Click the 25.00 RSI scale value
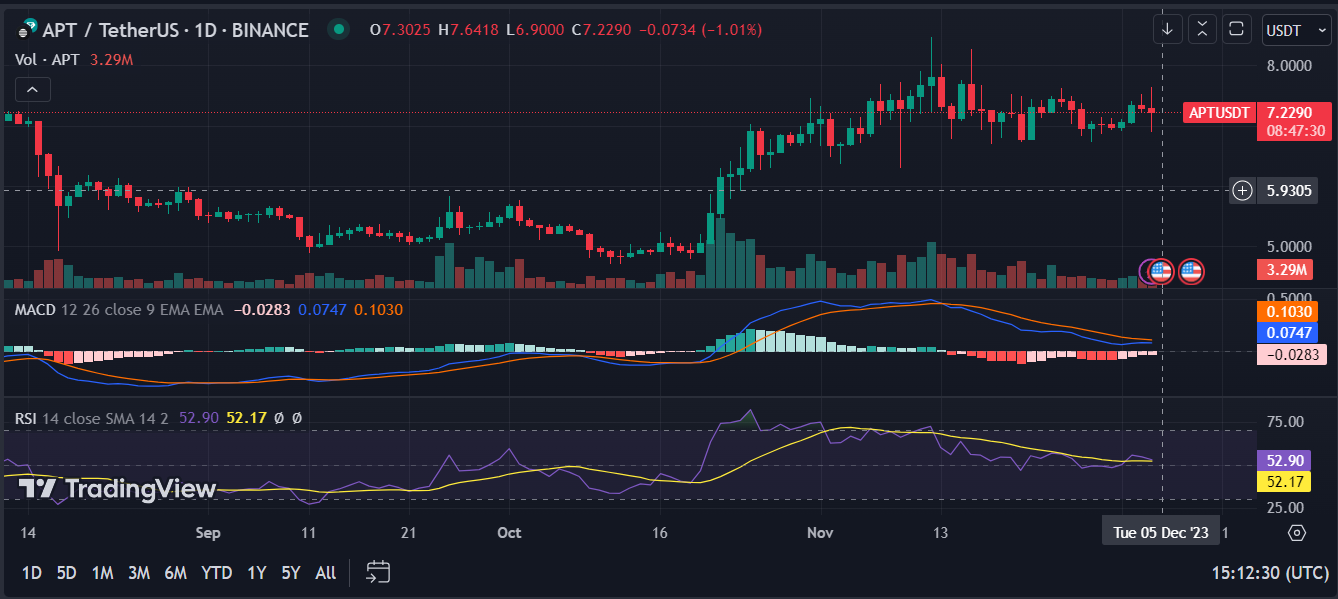Viewport: 1338px width, 599px height. (1285, 508)
